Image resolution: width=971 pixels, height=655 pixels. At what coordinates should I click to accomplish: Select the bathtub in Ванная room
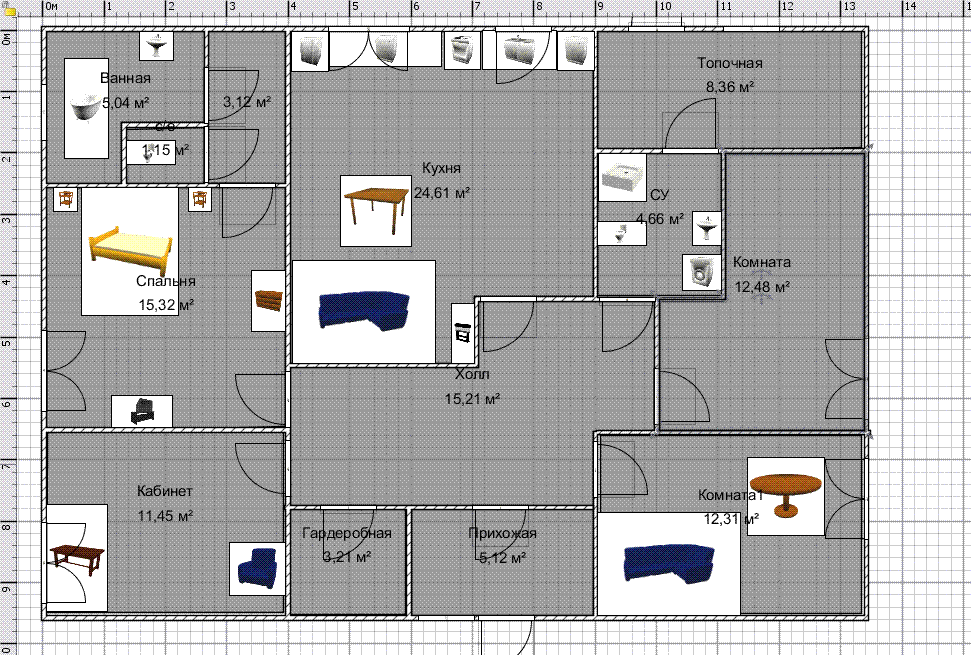86,108
